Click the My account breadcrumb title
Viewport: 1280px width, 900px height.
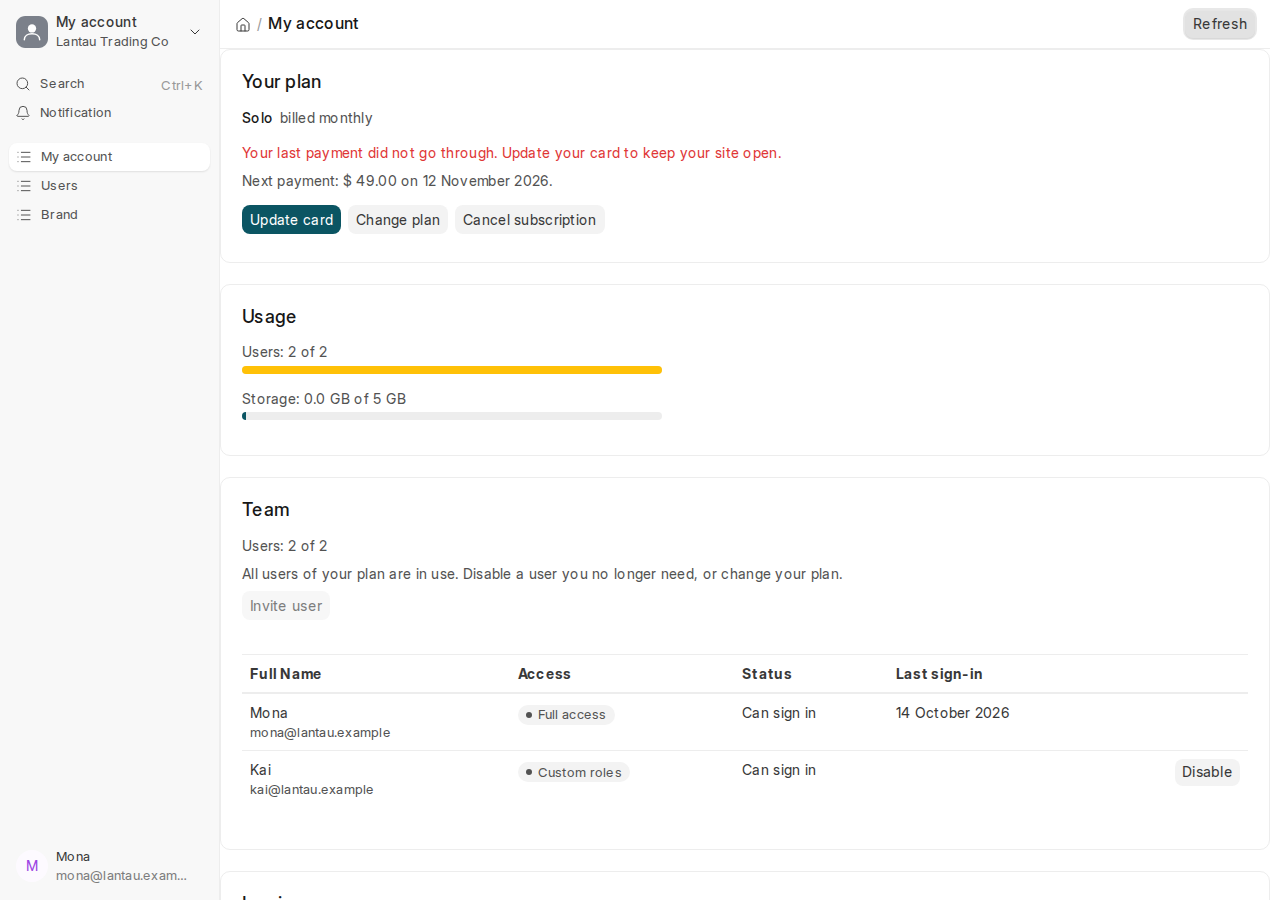[x=313, y=24]
